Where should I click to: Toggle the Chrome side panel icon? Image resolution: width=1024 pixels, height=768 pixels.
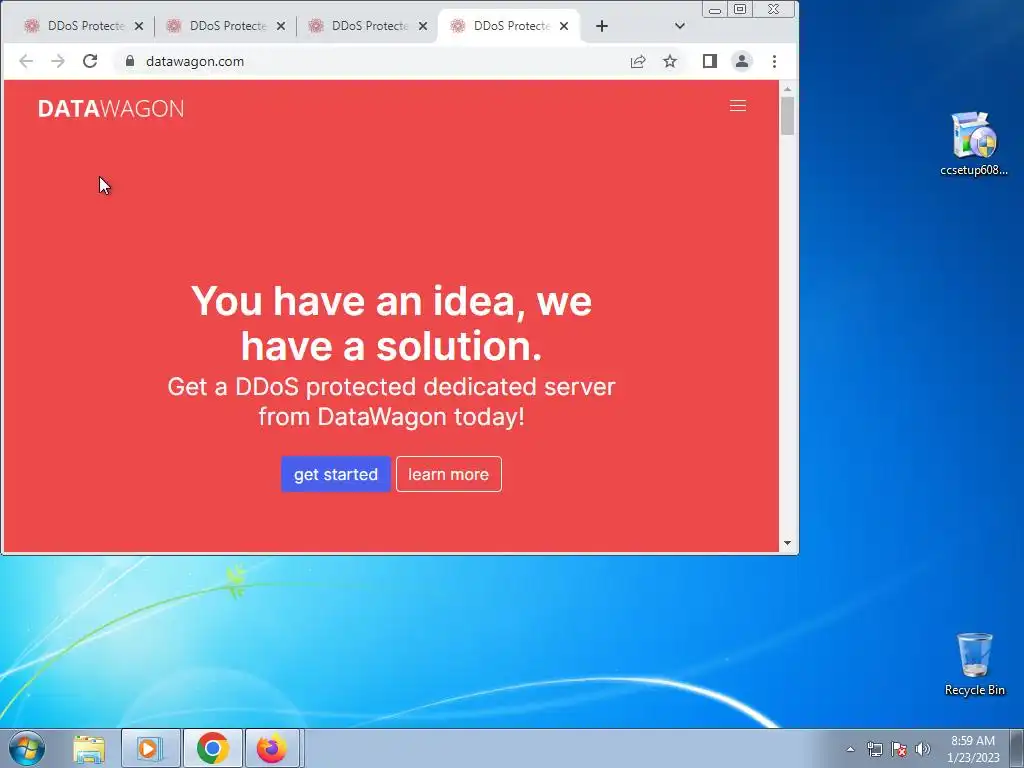(x=710, y=61)
